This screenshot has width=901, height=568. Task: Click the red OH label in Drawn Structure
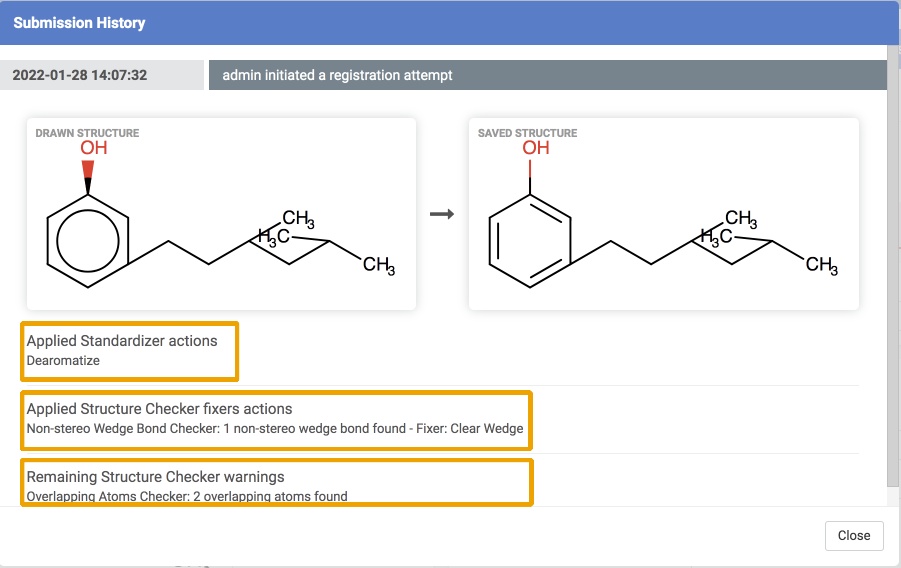93,148
